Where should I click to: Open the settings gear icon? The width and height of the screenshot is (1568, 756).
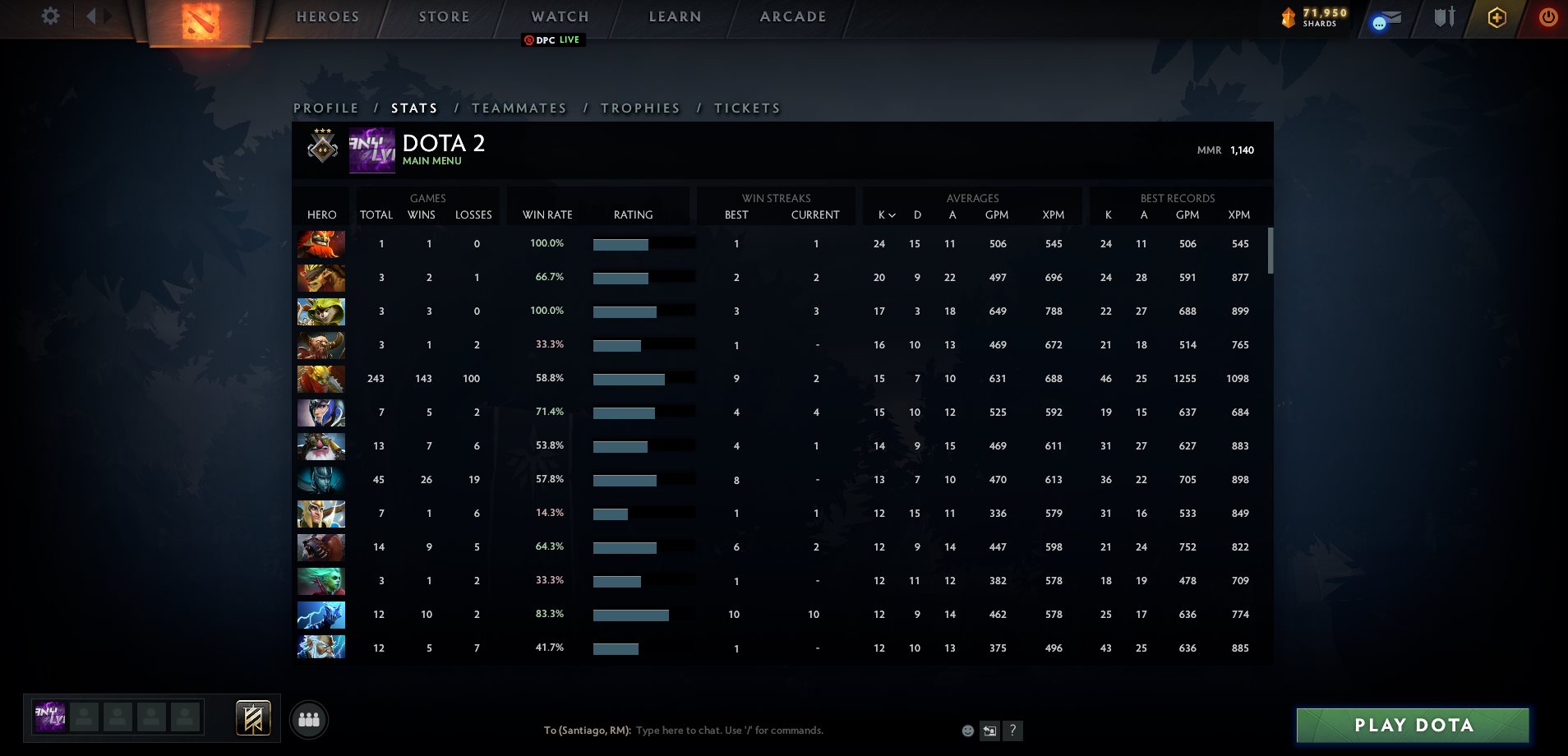(50, 16)
